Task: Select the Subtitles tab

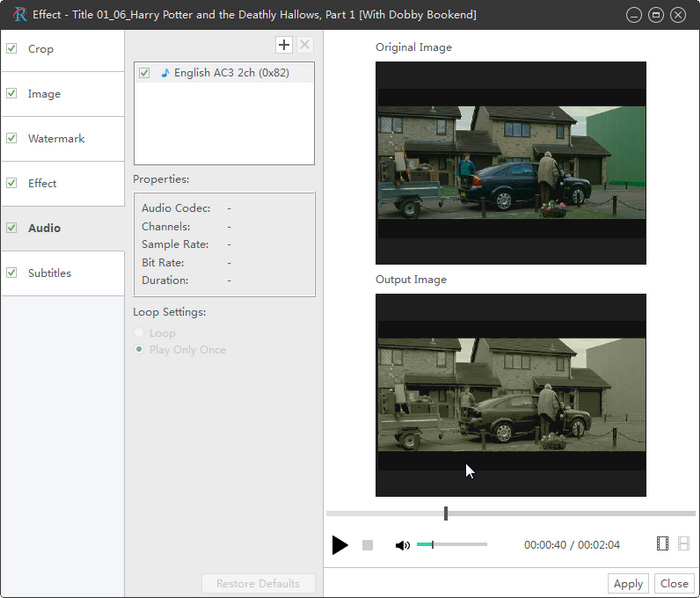Action: tap(50, 273)
